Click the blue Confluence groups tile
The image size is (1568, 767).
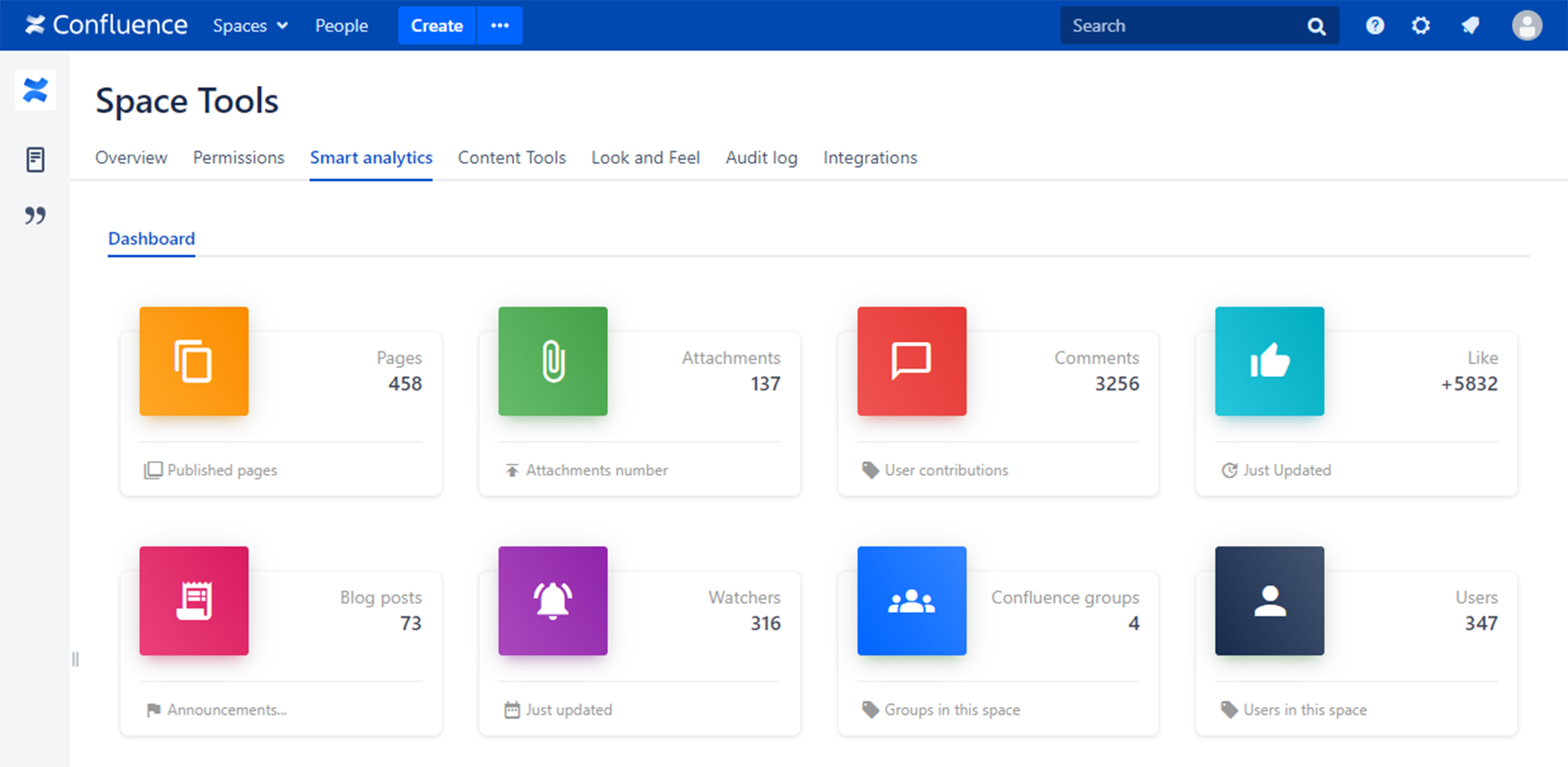pos(912,601)
